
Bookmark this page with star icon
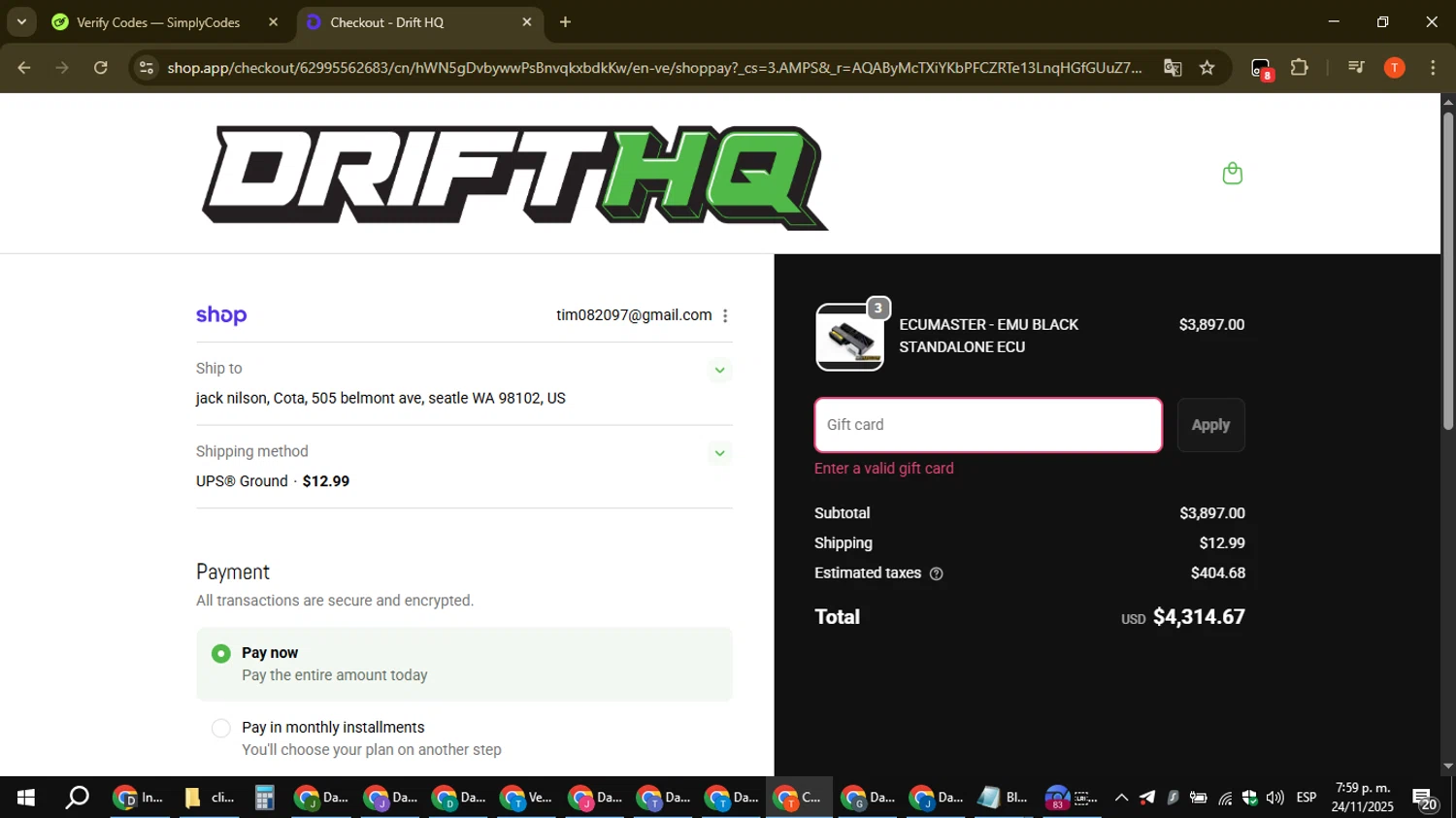[x=1207, y=68]
